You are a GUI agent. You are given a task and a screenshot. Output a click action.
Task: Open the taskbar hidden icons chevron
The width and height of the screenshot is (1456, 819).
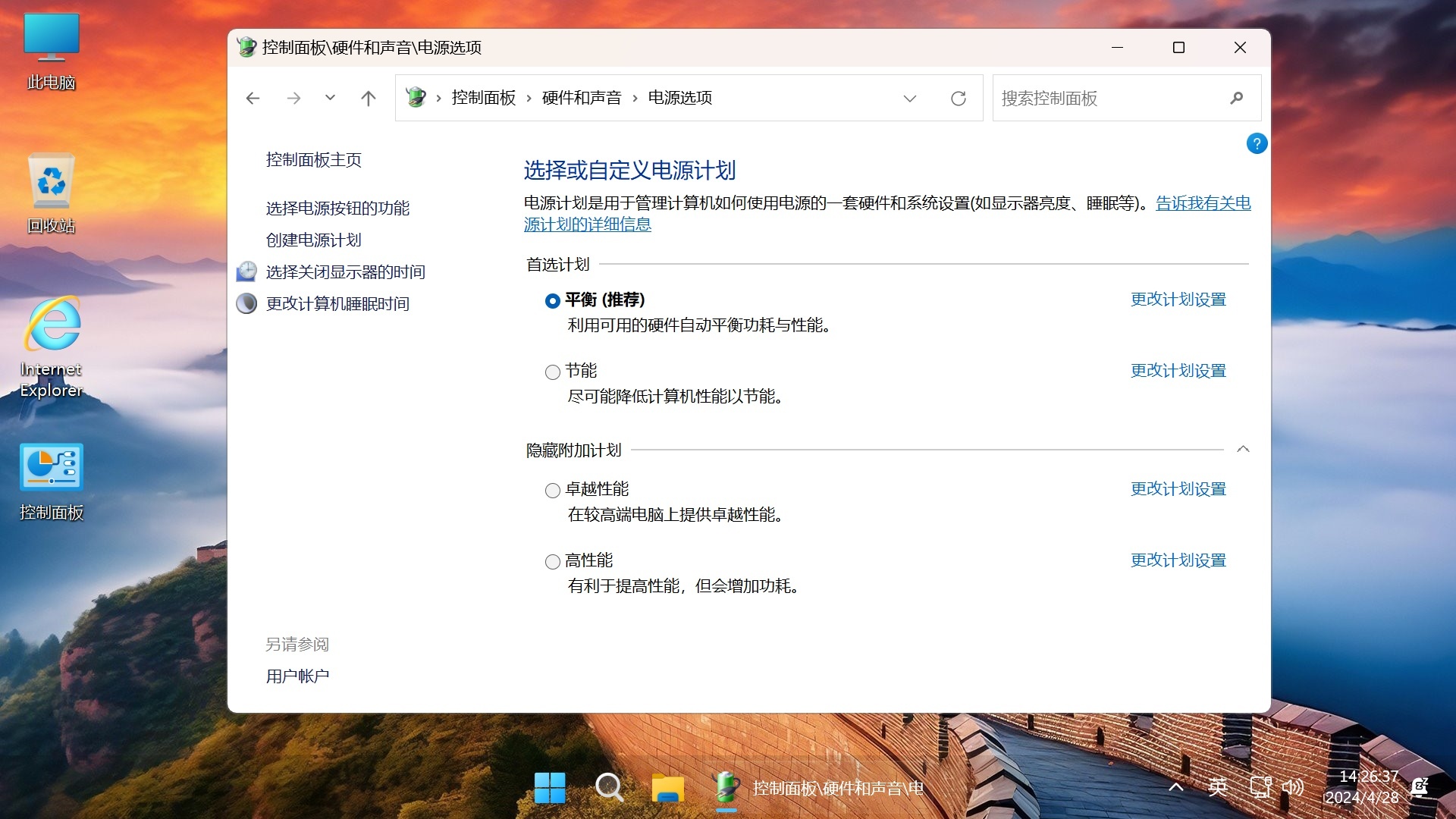(x=1174, y=788)
